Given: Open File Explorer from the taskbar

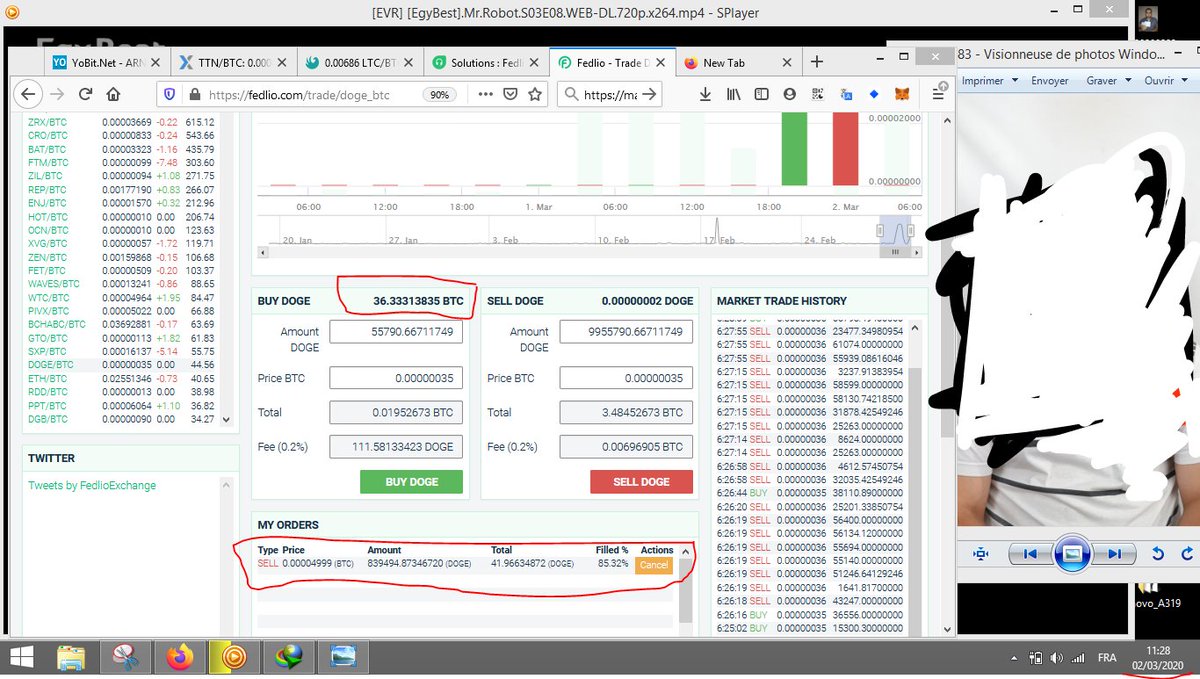Looking at the screenshot, I should click(x=72, y=657).
